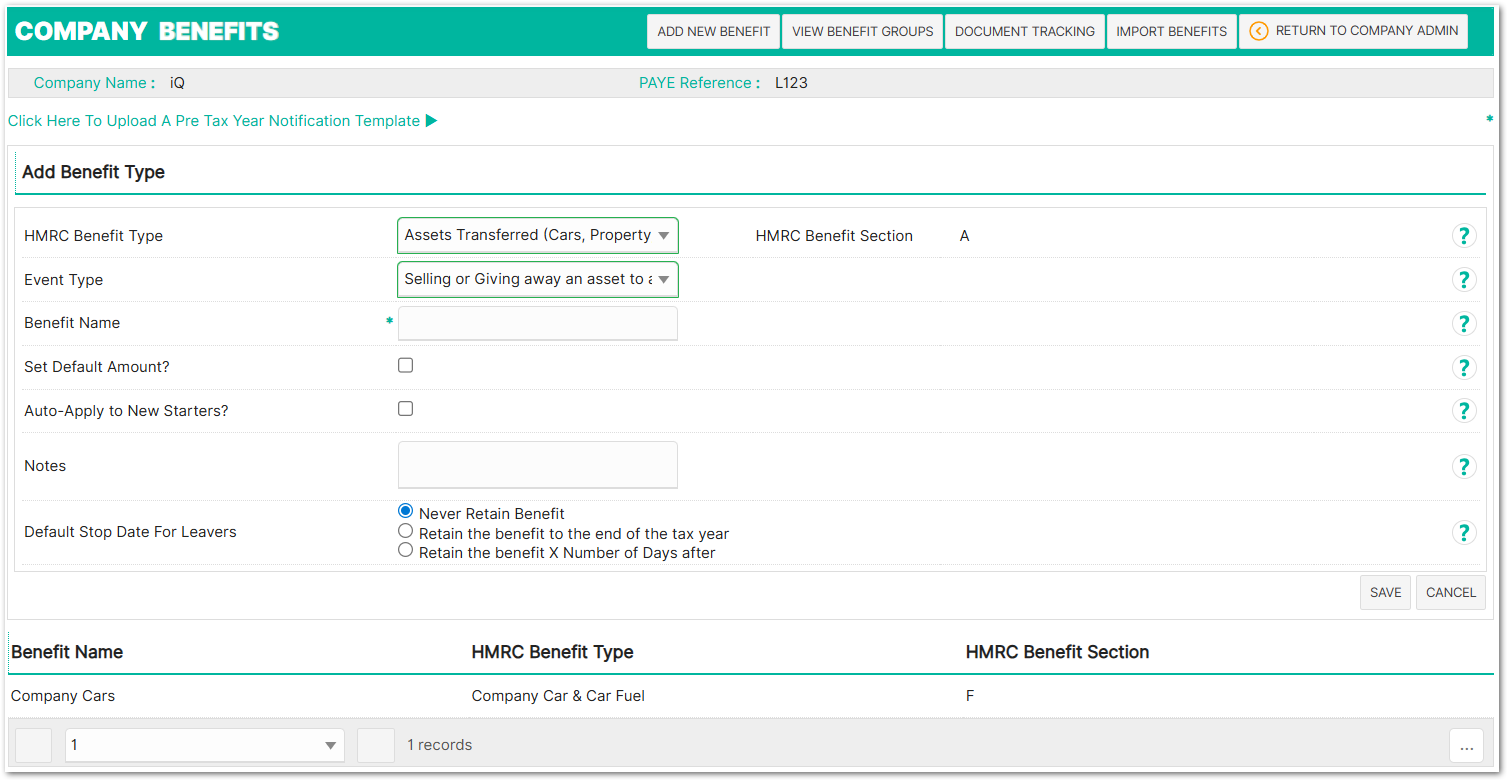
Task: Click help icon for HMRC Benefit Type
Action: [x=1464, y=236]
